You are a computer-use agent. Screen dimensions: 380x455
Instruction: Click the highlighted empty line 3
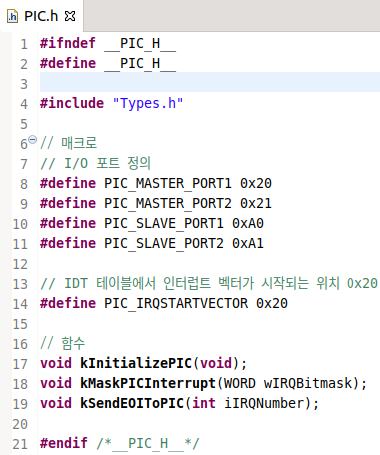[x=210, y=82]
